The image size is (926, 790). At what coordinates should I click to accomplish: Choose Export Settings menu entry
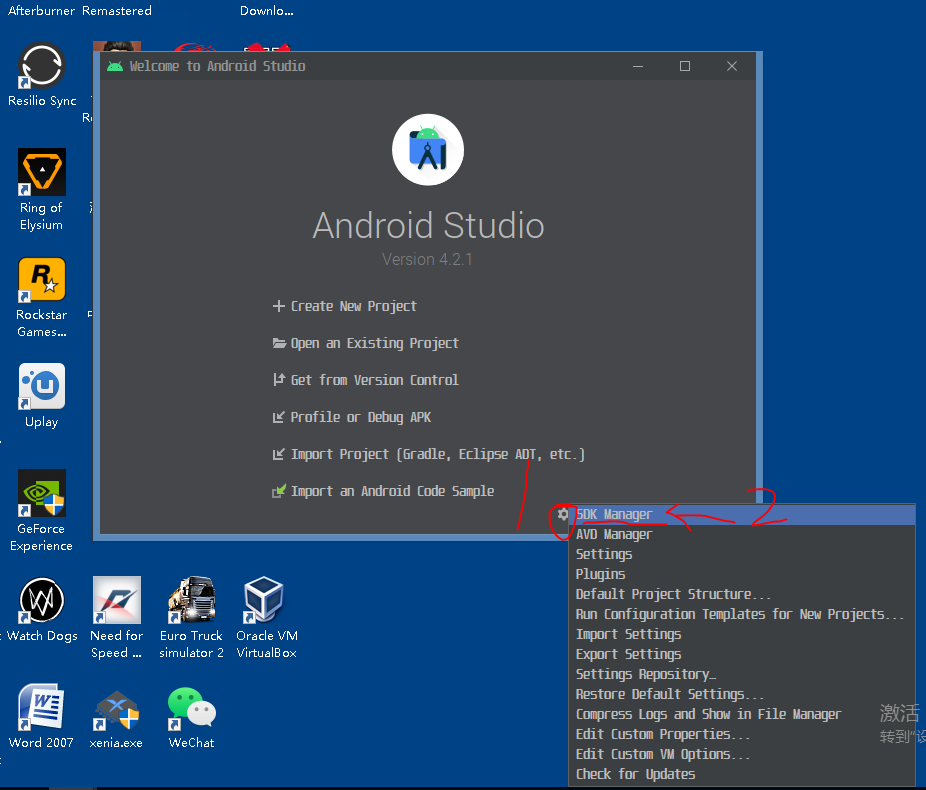click(x=742, y=655)
